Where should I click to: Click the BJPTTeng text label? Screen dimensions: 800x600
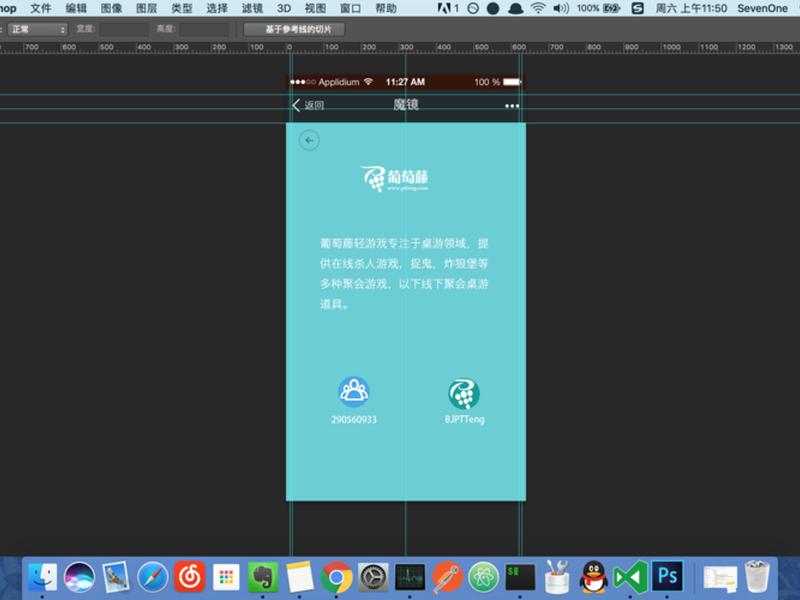pyautogui.click(x=464, y=419)
